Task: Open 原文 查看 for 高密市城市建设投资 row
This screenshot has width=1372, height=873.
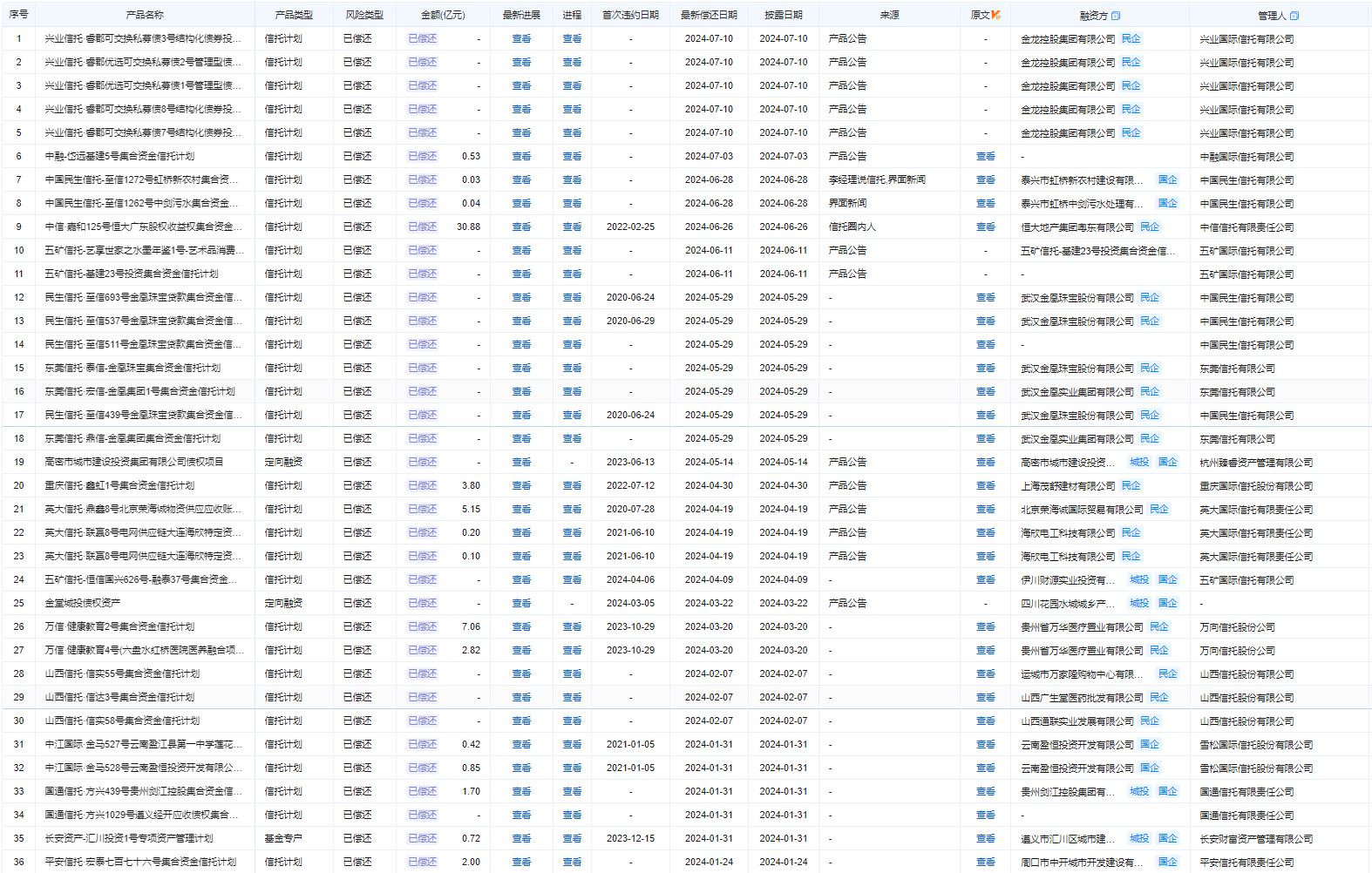Action: 986,463
